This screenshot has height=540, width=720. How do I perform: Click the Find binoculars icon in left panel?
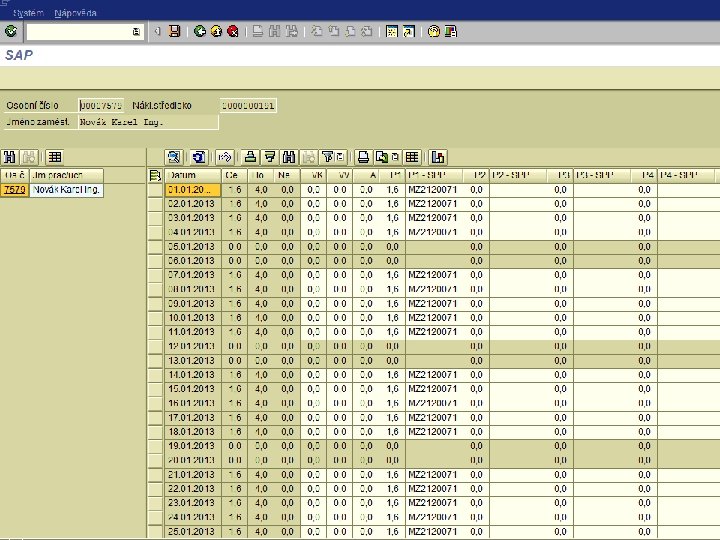tap(11, 157)
